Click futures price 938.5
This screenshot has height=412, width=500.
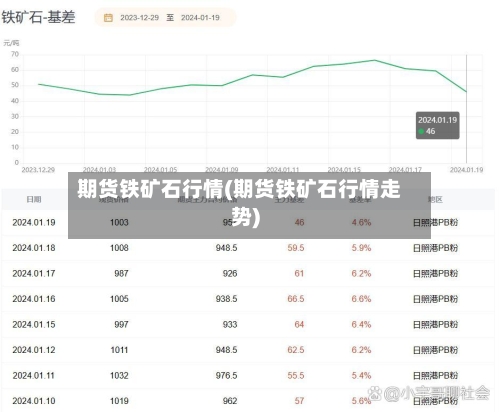click(226, 299)
